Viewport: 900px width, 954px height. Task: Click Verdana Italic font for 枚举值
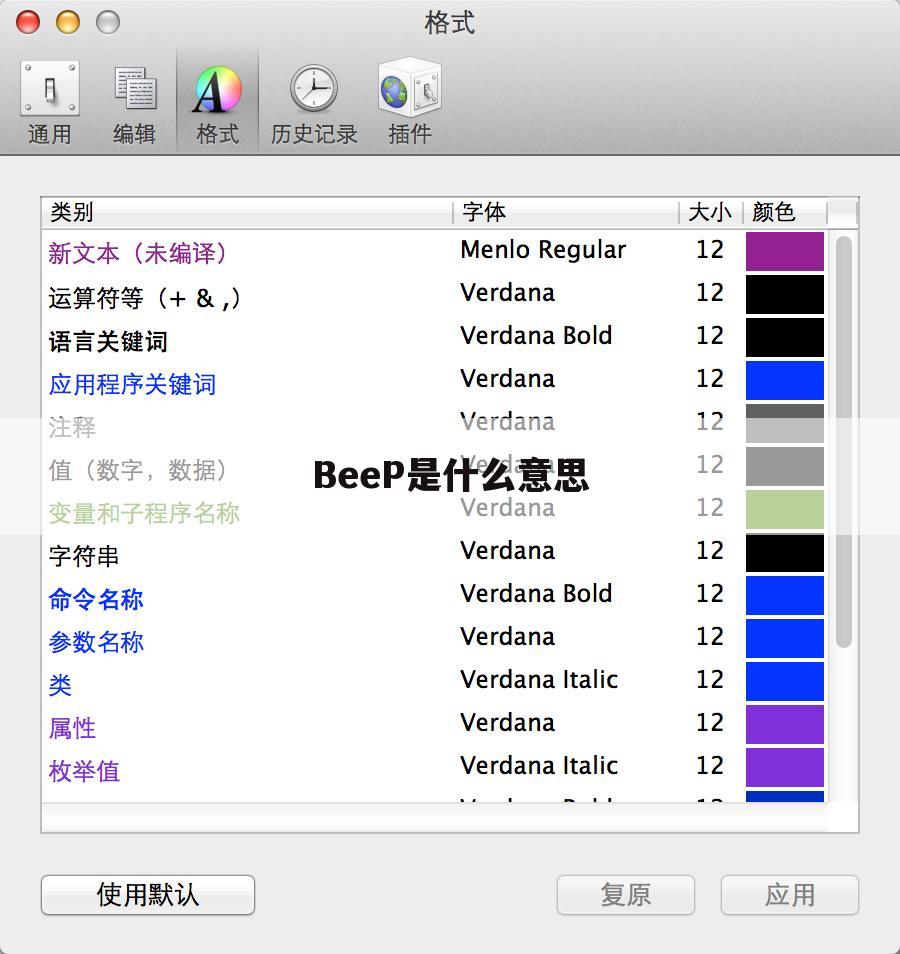539,765
